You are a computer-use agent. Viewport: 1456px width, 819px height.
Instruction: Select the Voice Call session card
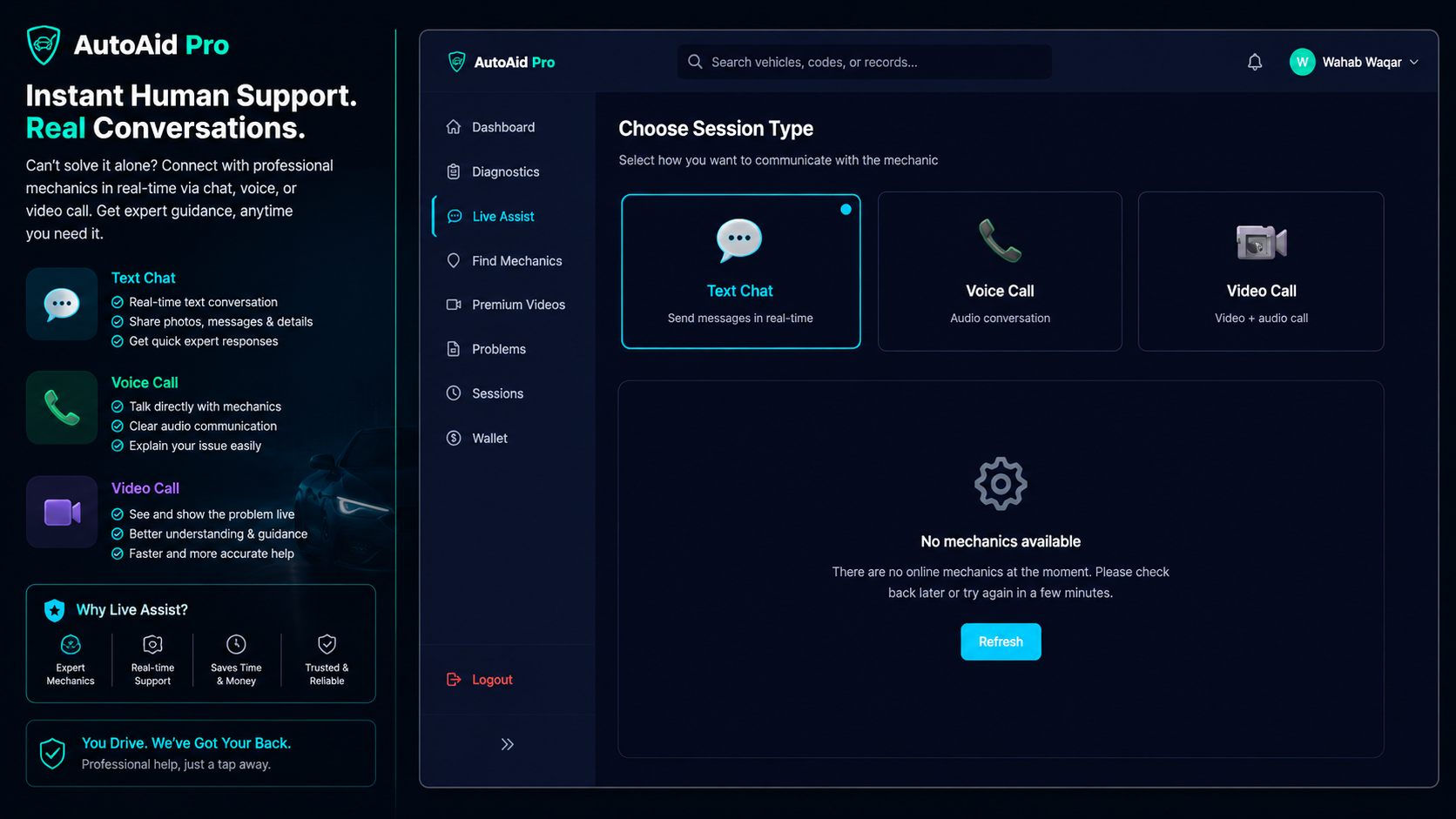pos(1000,272)
